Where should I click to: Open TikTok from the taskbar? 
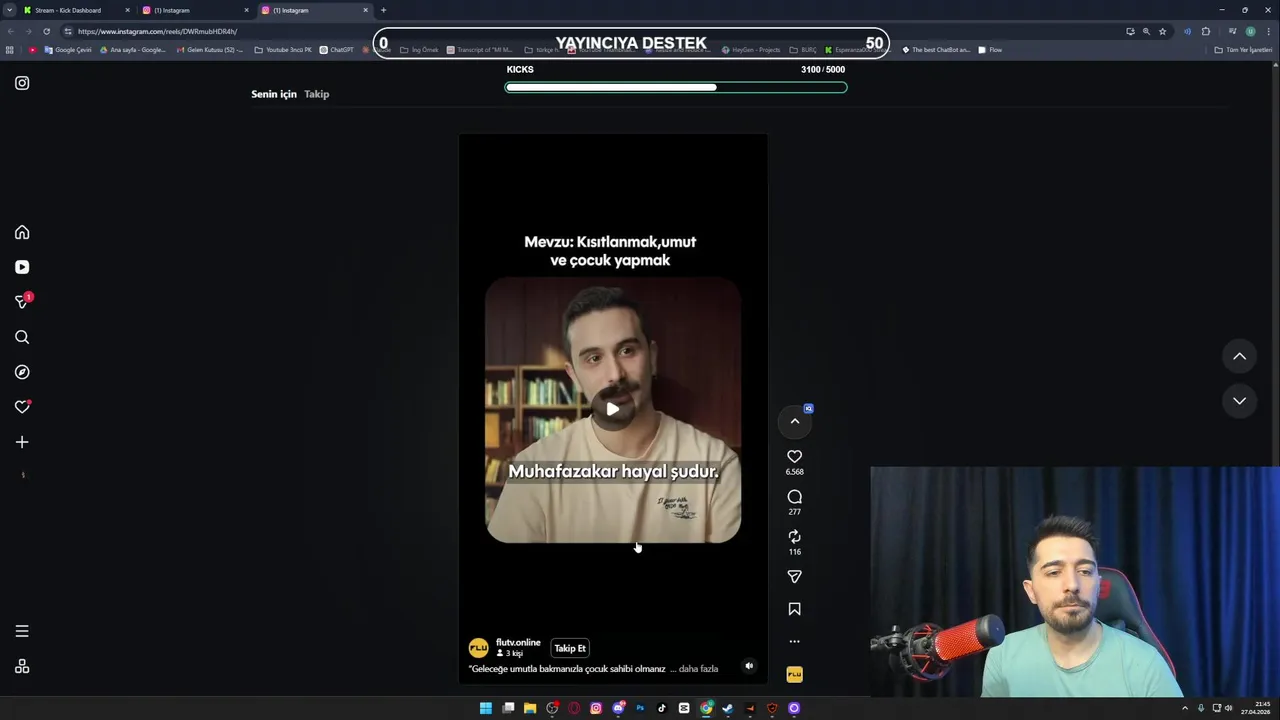point(662,708)
